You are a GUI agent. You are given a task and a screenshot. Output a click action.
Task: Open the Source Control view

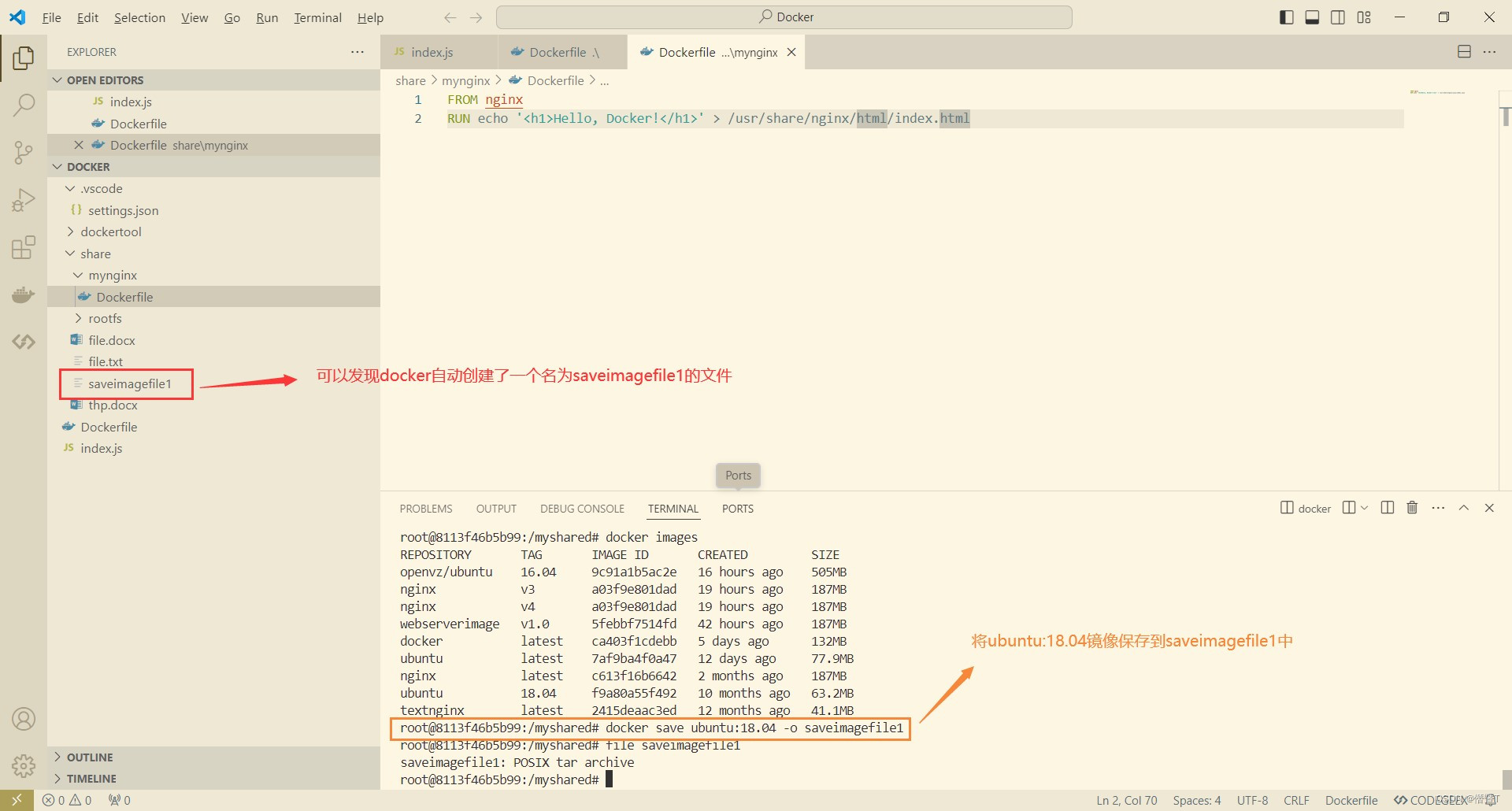click(24, 152)
